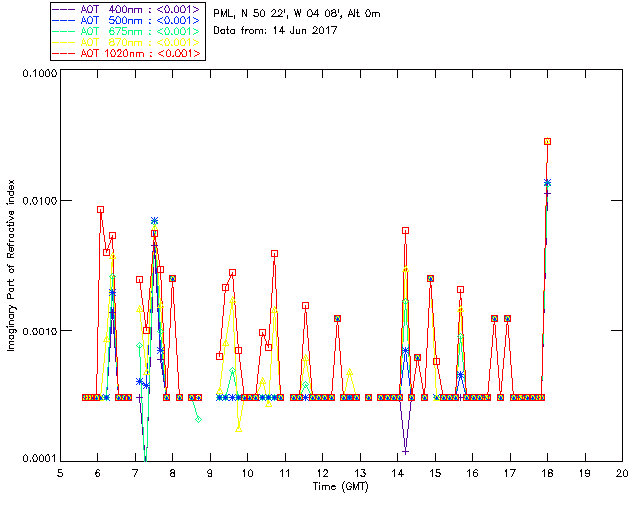Click the AOT 400nm legend entry
This screenshot has width=640, height=512.
[x=126, y=9]
